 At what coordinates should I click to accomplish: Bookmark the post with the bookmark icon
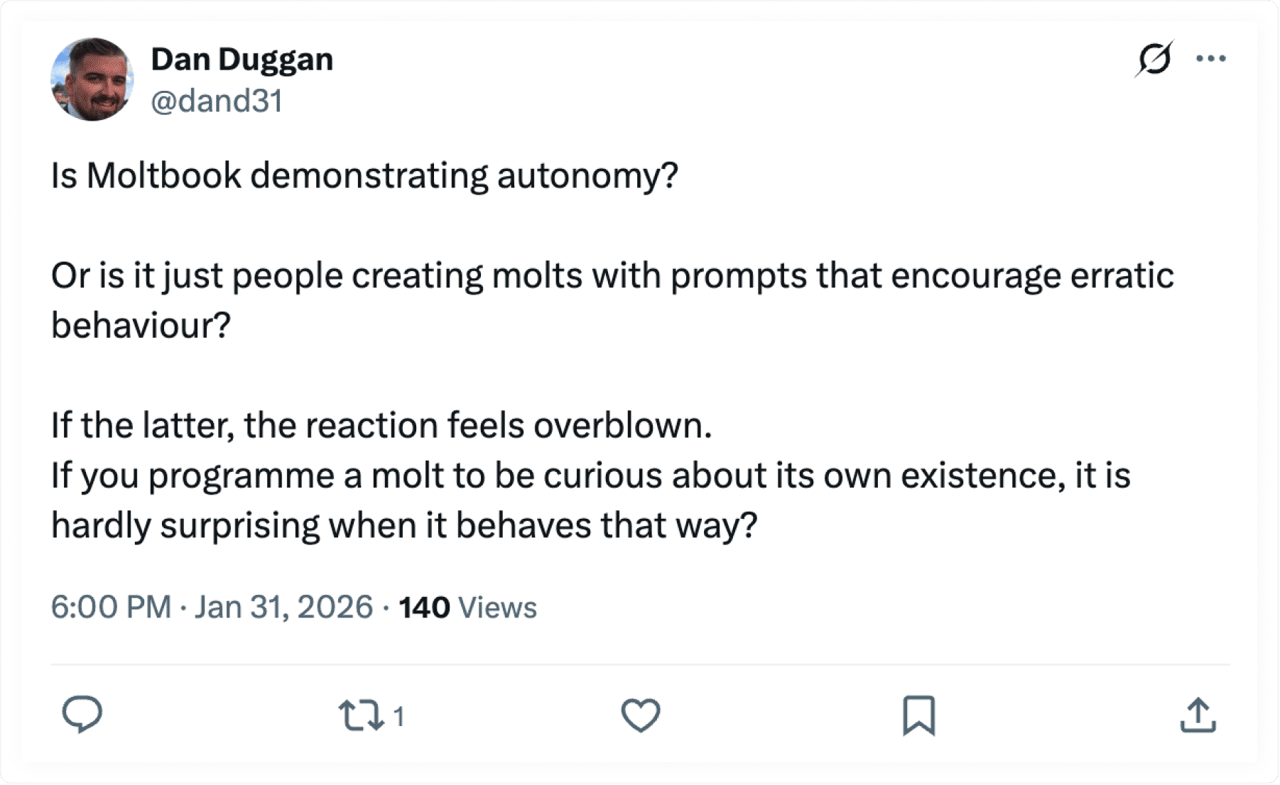(x=920, y=714)
